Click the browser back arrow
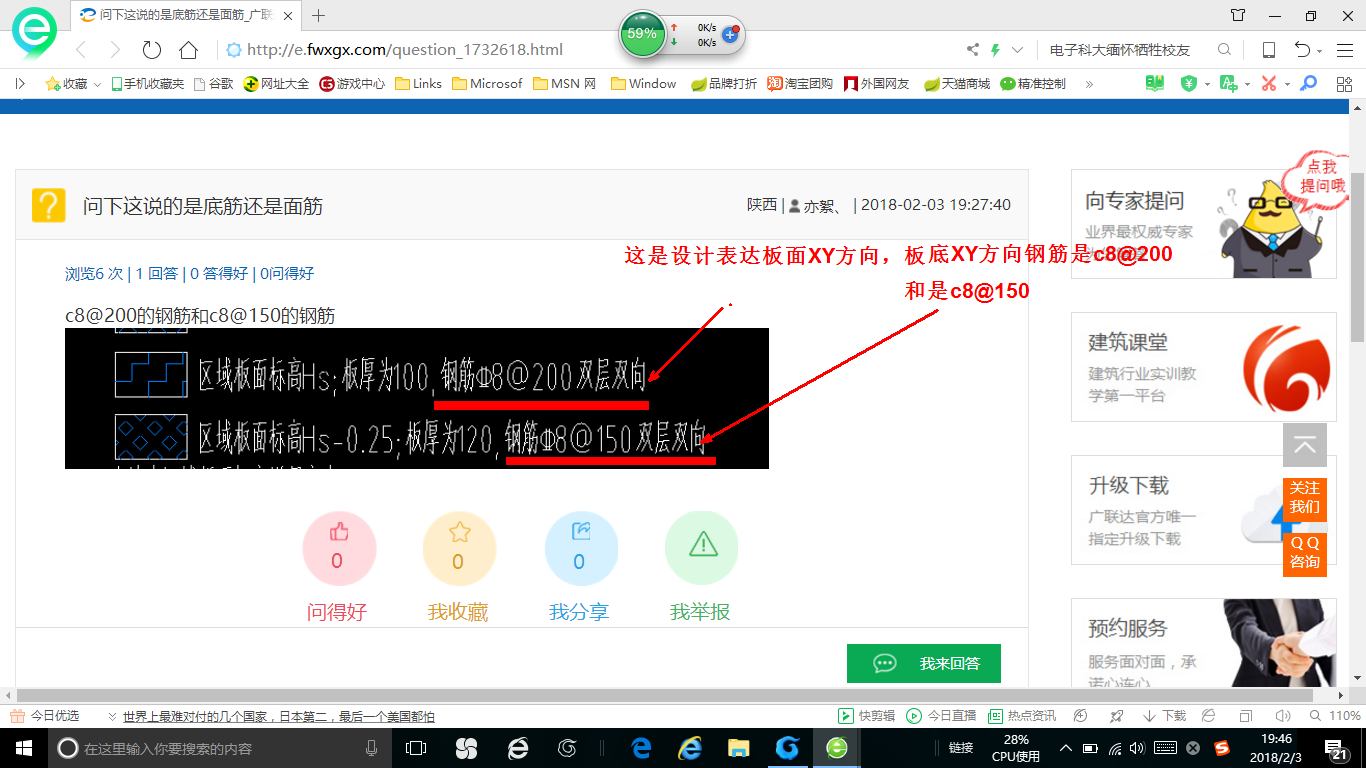The width and height of the screenshot is (1366, 768). tap(81, 50)
